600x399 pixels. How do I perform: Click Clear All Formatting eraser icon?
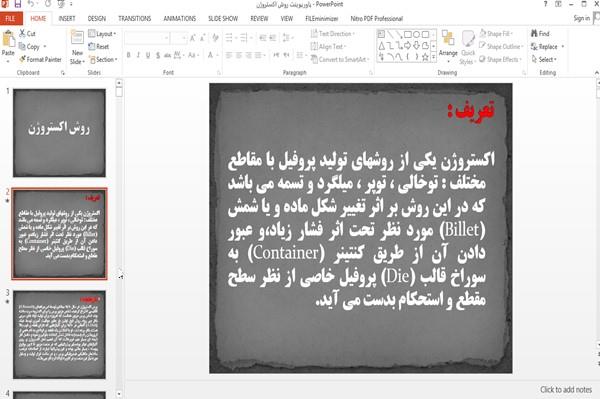[215, 38]
